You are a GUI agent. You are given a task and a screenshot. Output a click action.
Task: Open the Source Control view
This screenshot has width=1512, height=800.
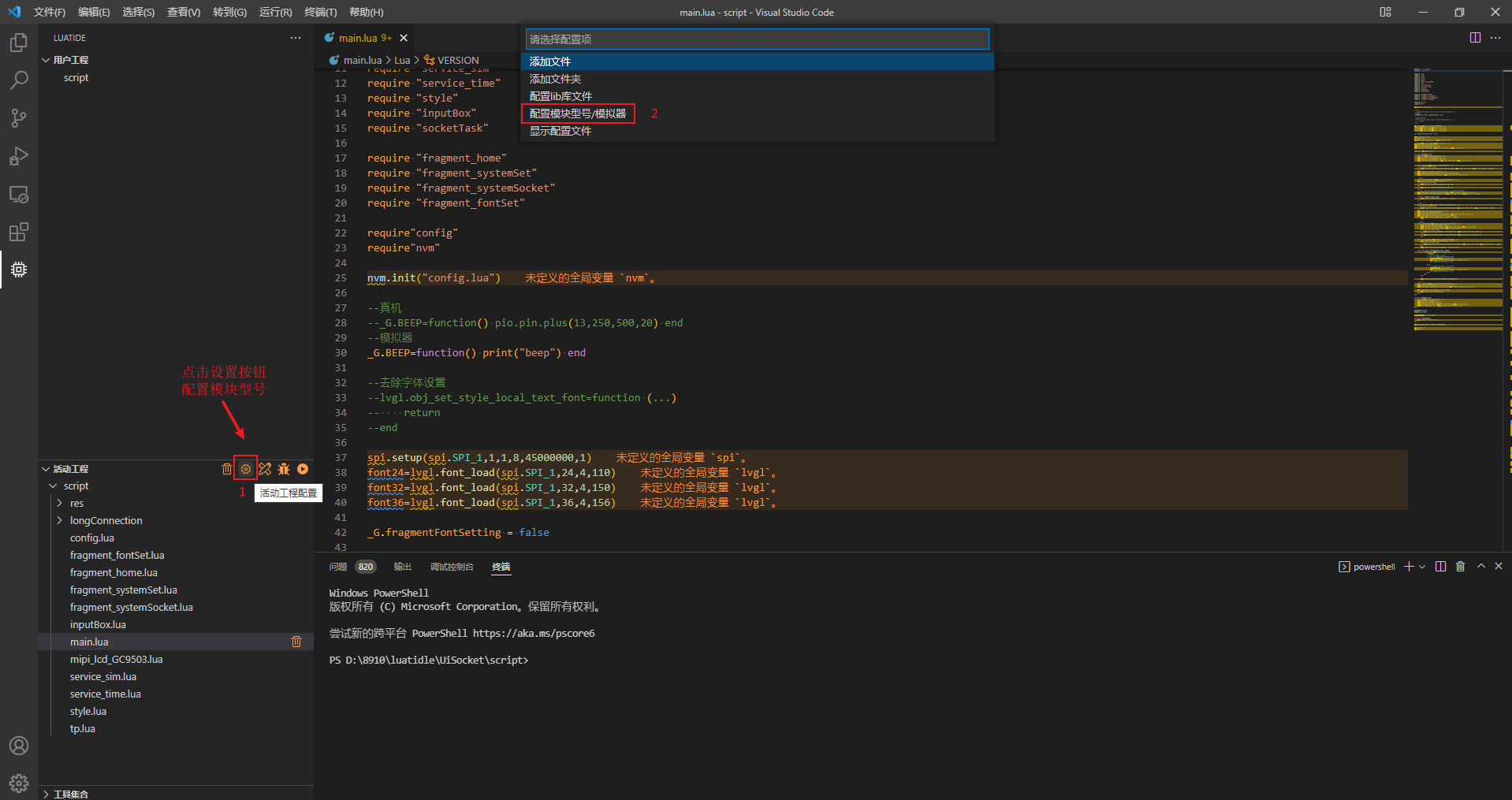(x=19, y=118)
